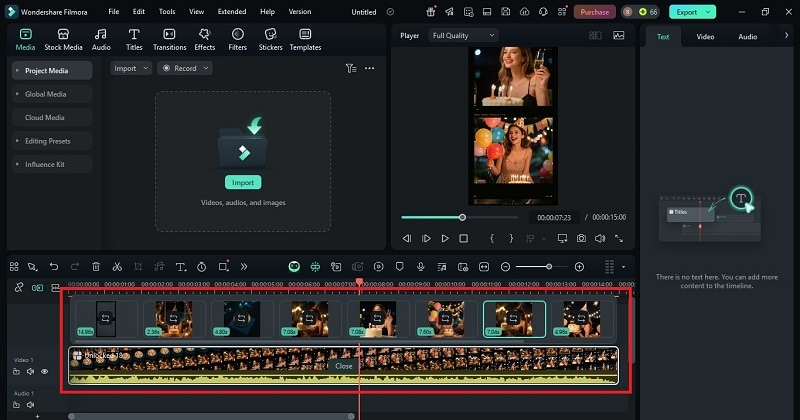Select the Text tool in the timeline toolbar
This screenshot has width=800, height=420.
pos(181,266)
